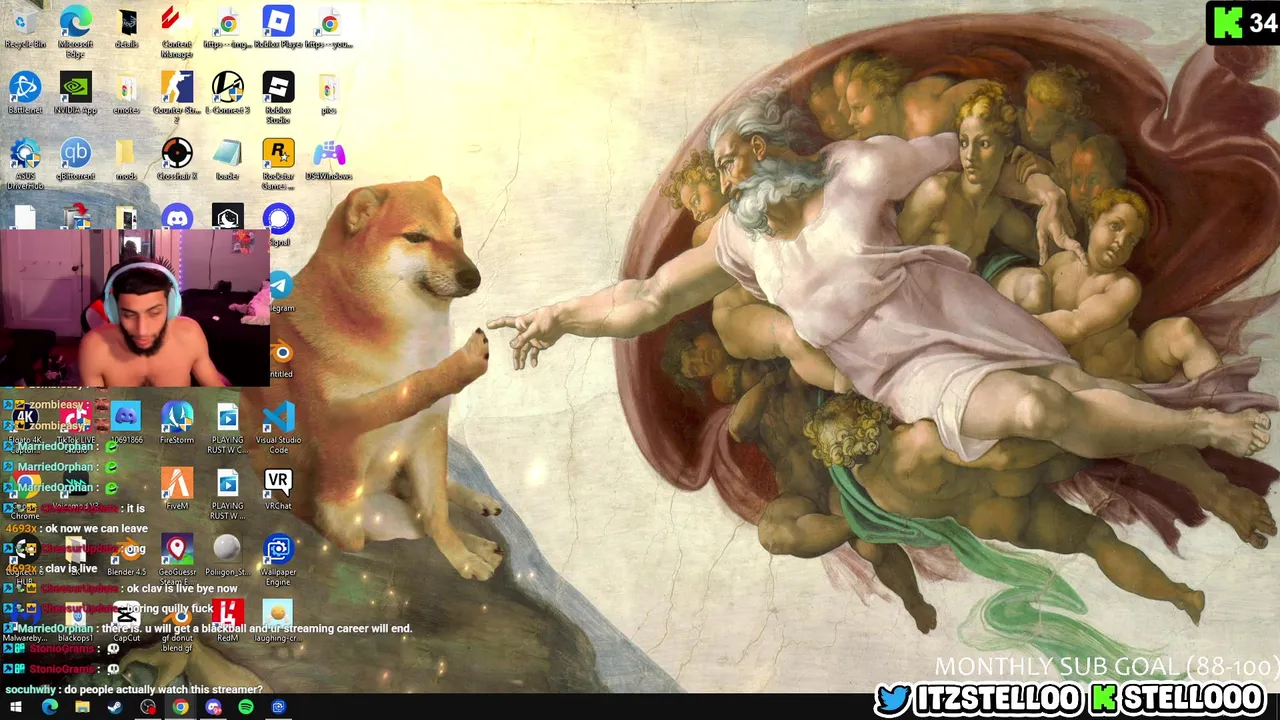Open CapCut desktop shortcut
Image resolution: width=1280 pixels, height=720 pixels.
click(127, 621)
